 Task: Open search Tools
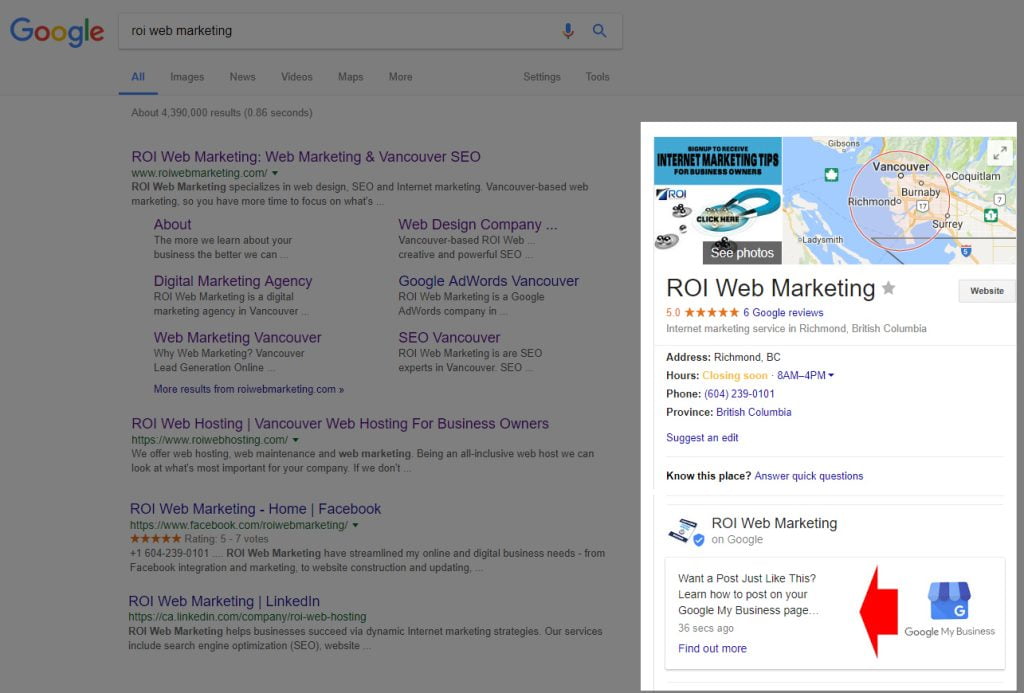598,76
